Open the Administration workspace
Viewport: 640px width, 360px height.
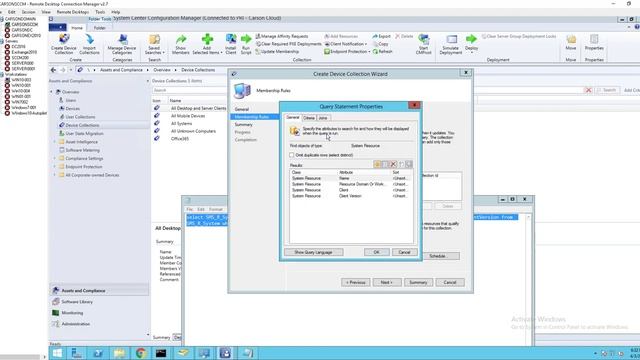tap(76, 324)
